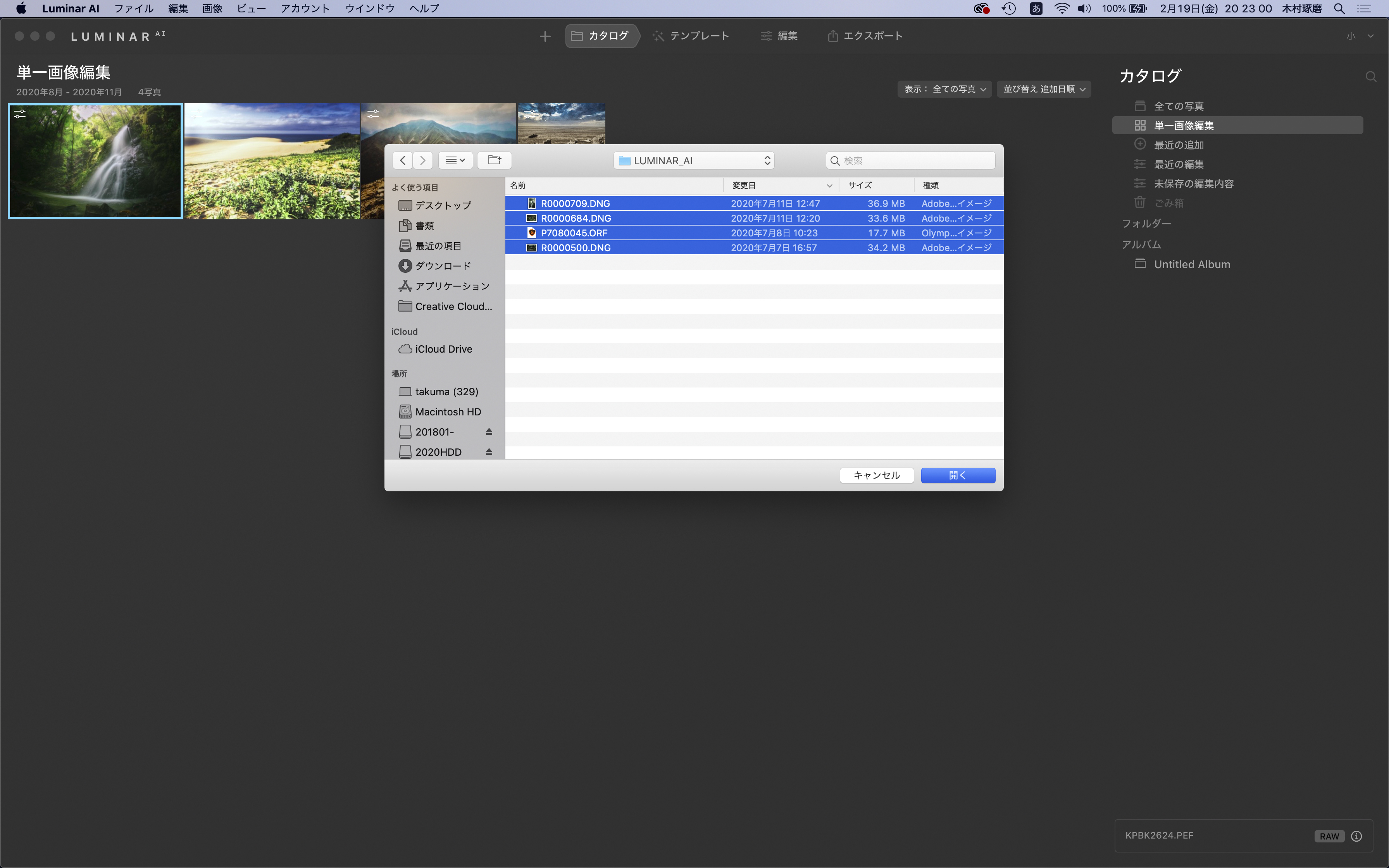Open the ごみ箱 trash item
Image resolution: width=1389 pixels, height=868 pixels.
[x=1168, y=203]
